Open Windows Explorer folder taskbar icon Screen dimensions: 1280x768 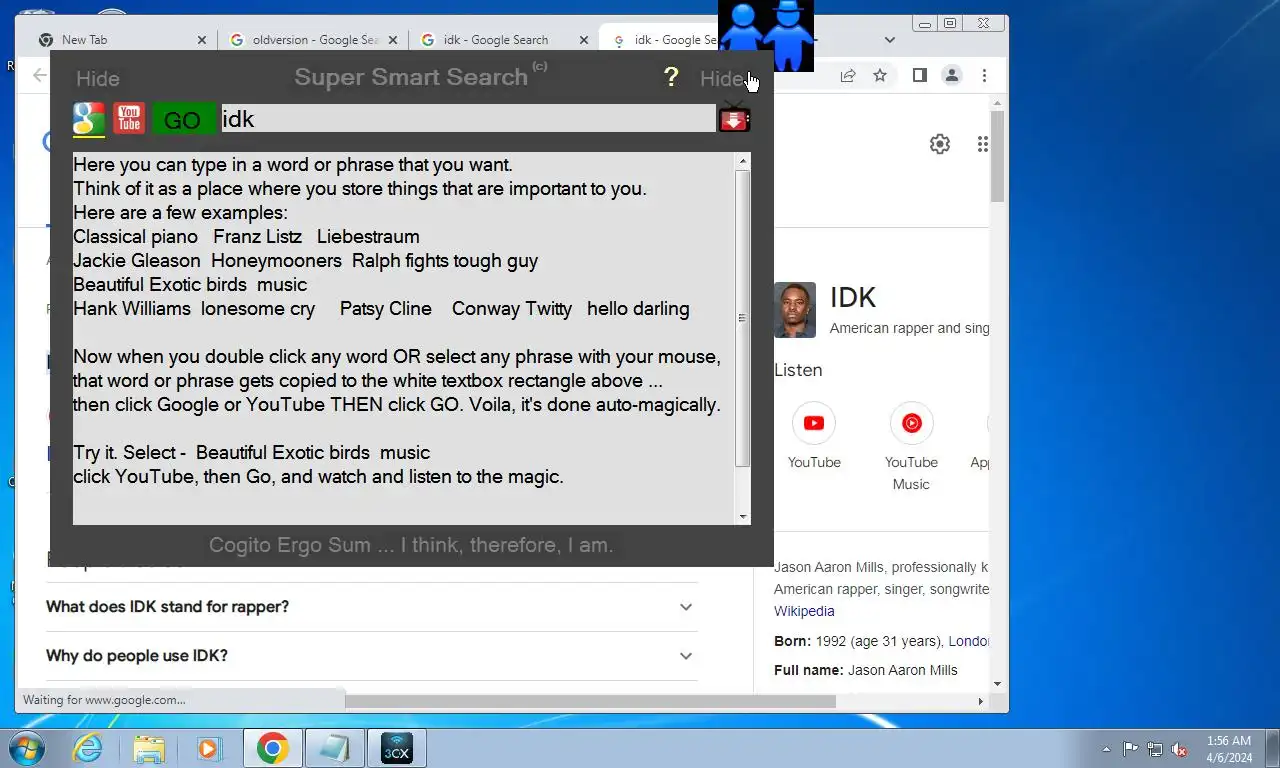149,748
